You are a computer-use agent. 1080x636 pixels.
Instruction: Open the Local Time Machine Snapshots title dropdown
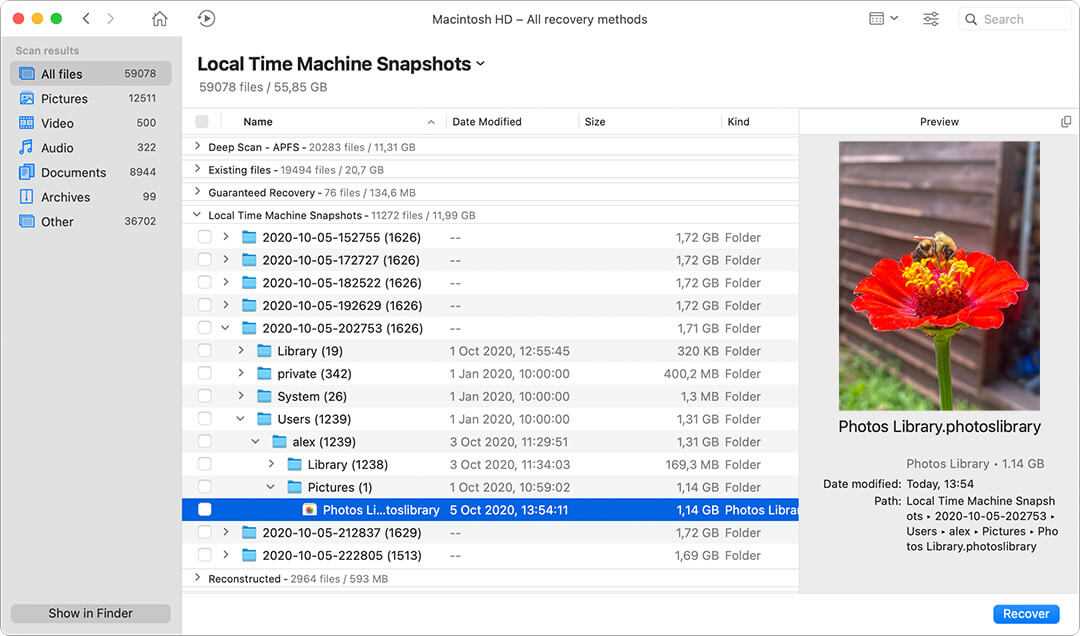point(480,62)
